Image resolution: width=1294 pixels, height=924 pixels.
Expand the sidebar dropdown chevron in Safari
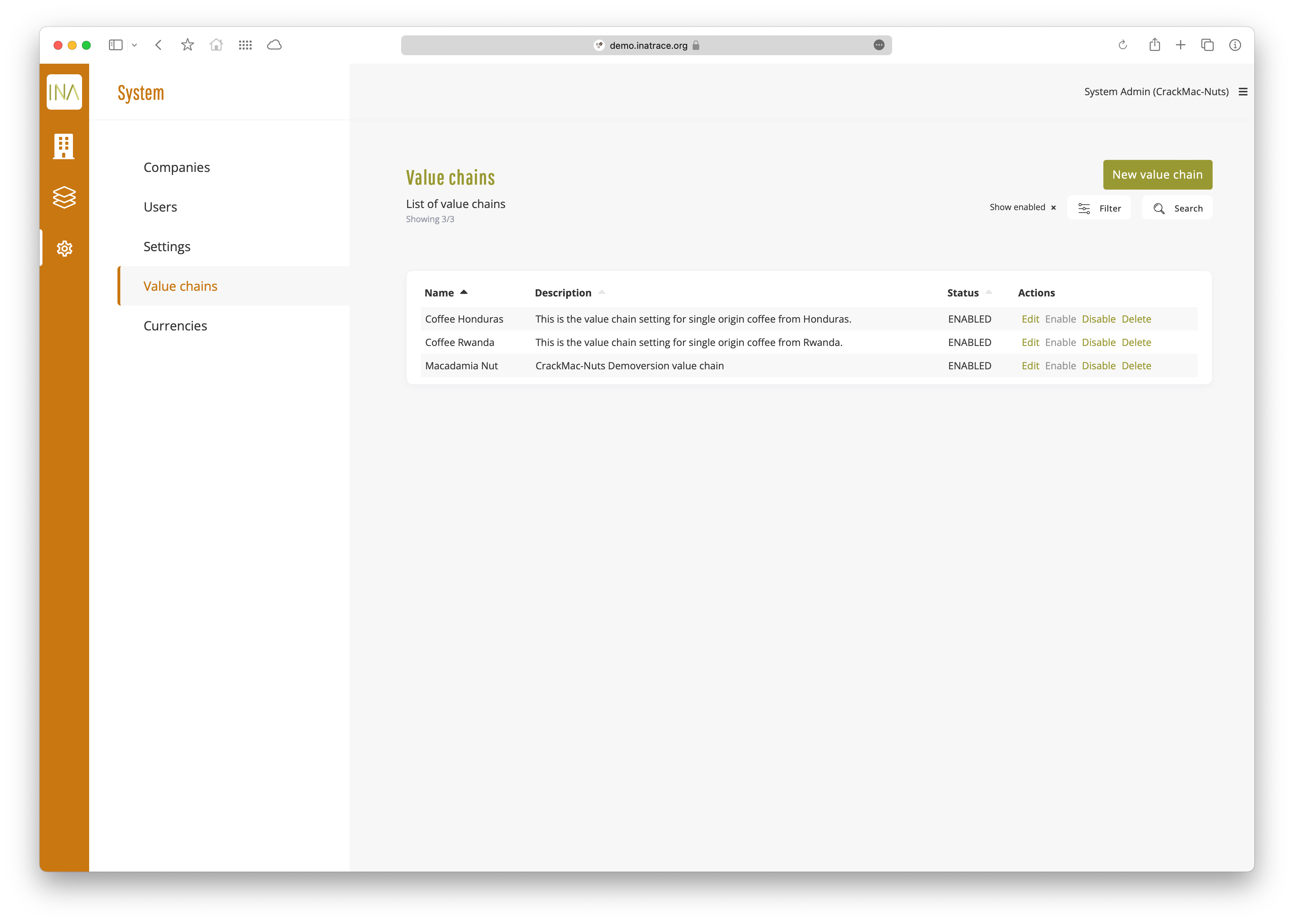tap(135, 45)
